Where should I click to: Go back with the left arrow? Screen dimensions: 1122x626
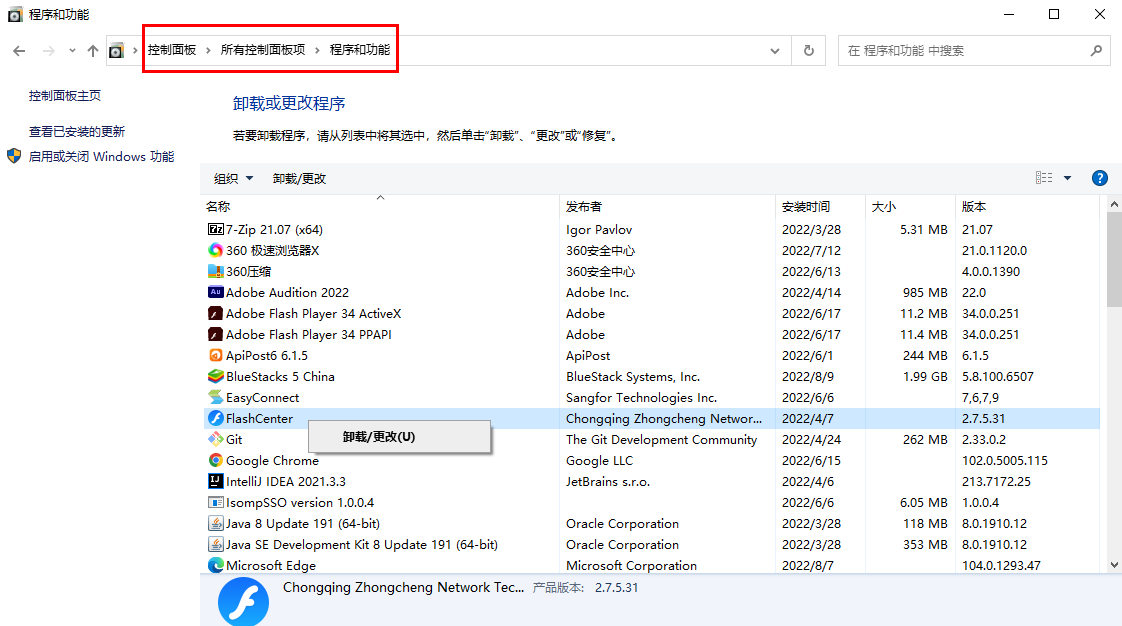pos(19,51)
